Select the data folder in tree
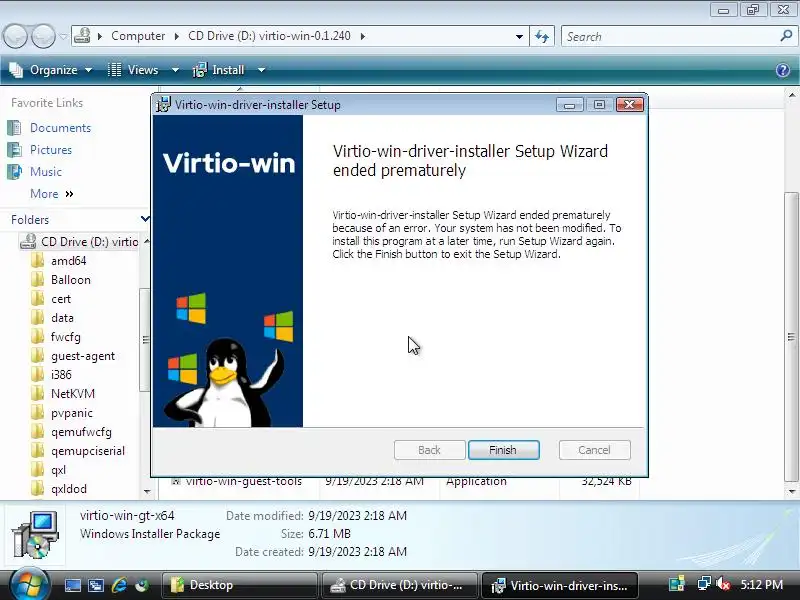The height and width of the screenshot is (600, 800). coord(62,318)
